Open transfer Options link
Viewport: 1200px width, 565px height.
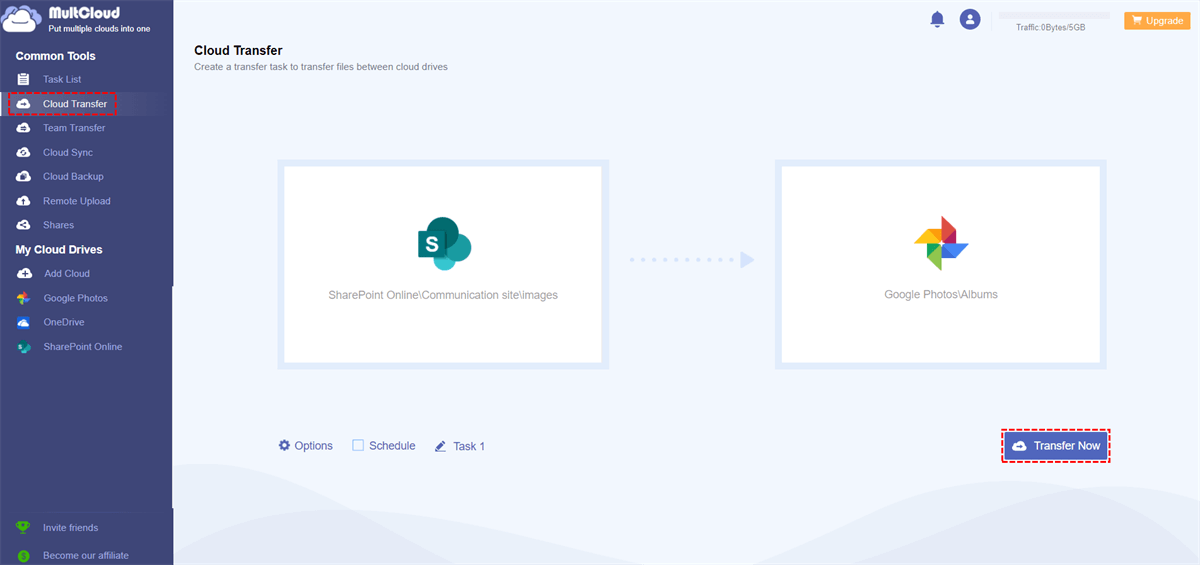313,446
